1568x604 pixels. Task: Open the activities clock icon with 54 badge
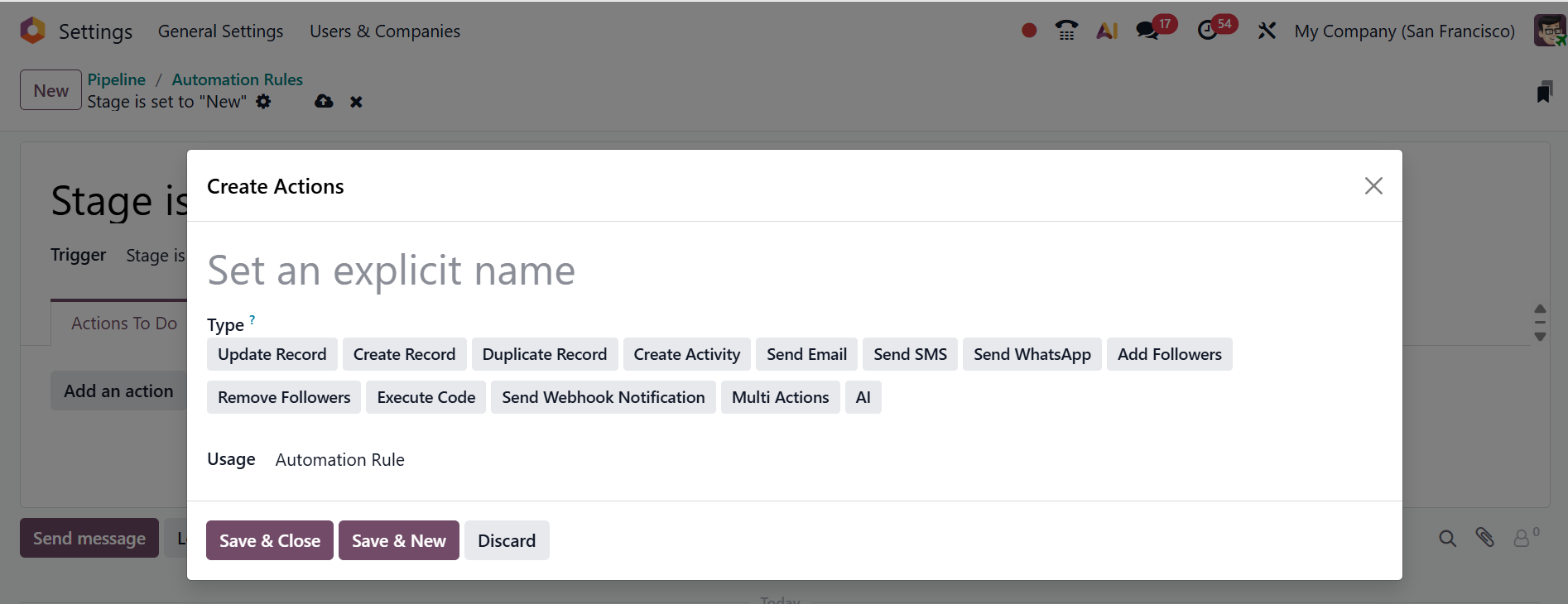[1208, 31]
